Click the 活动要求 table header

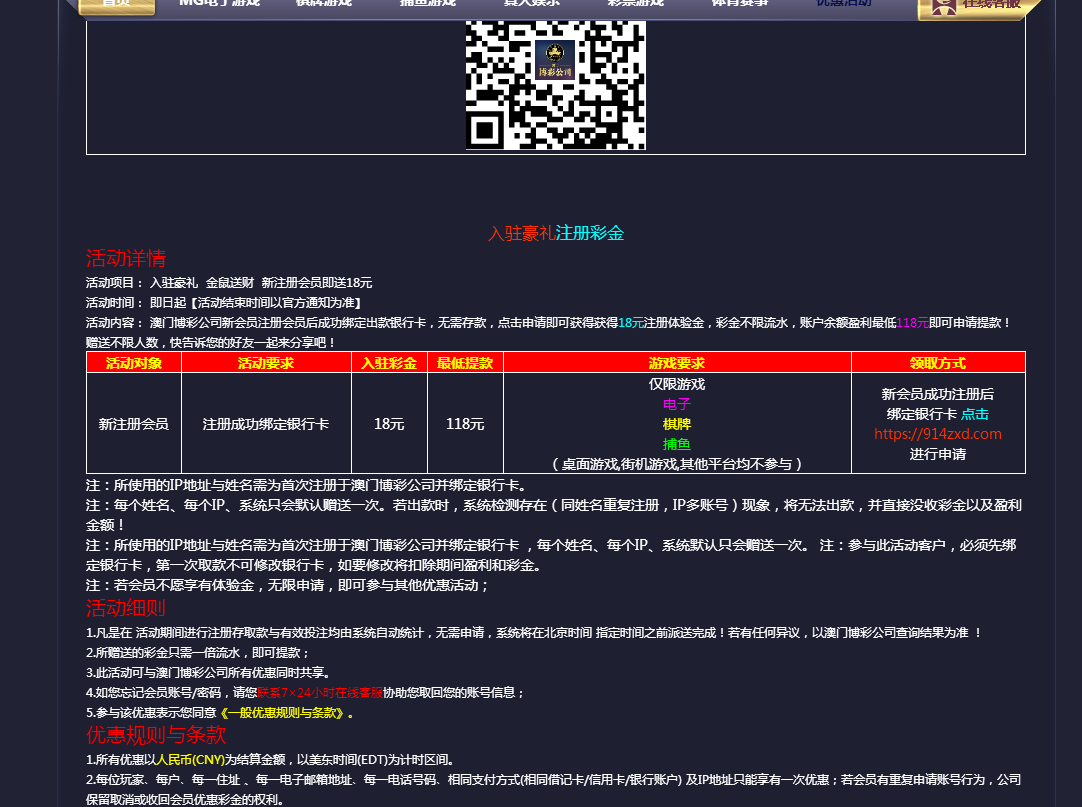pyautogui.click(x=266, y=363)
